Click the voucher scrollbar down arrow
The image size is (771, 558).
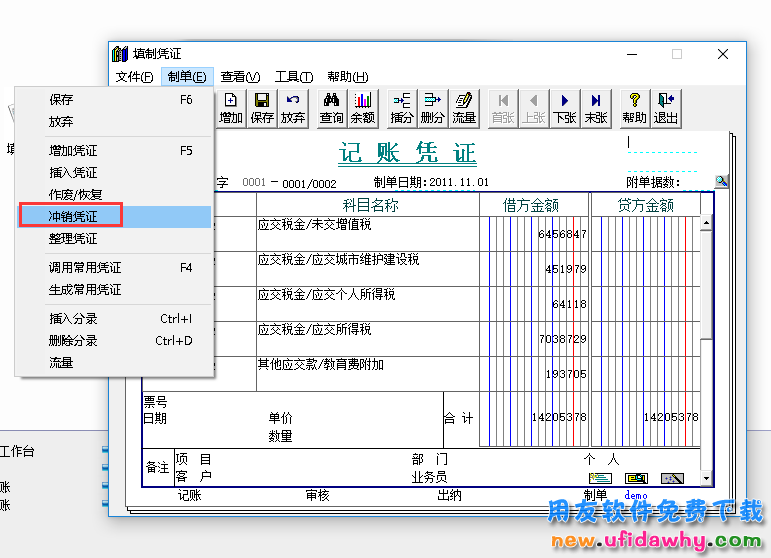tap(707, 479)
